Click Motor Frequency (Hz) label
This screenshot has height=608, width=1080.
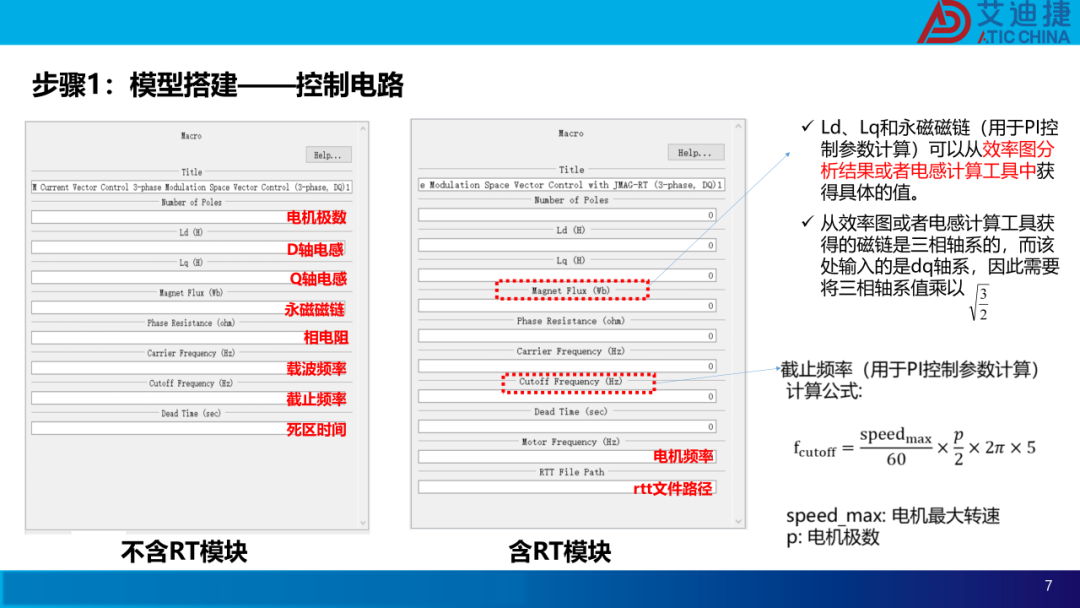click(571, 442)
